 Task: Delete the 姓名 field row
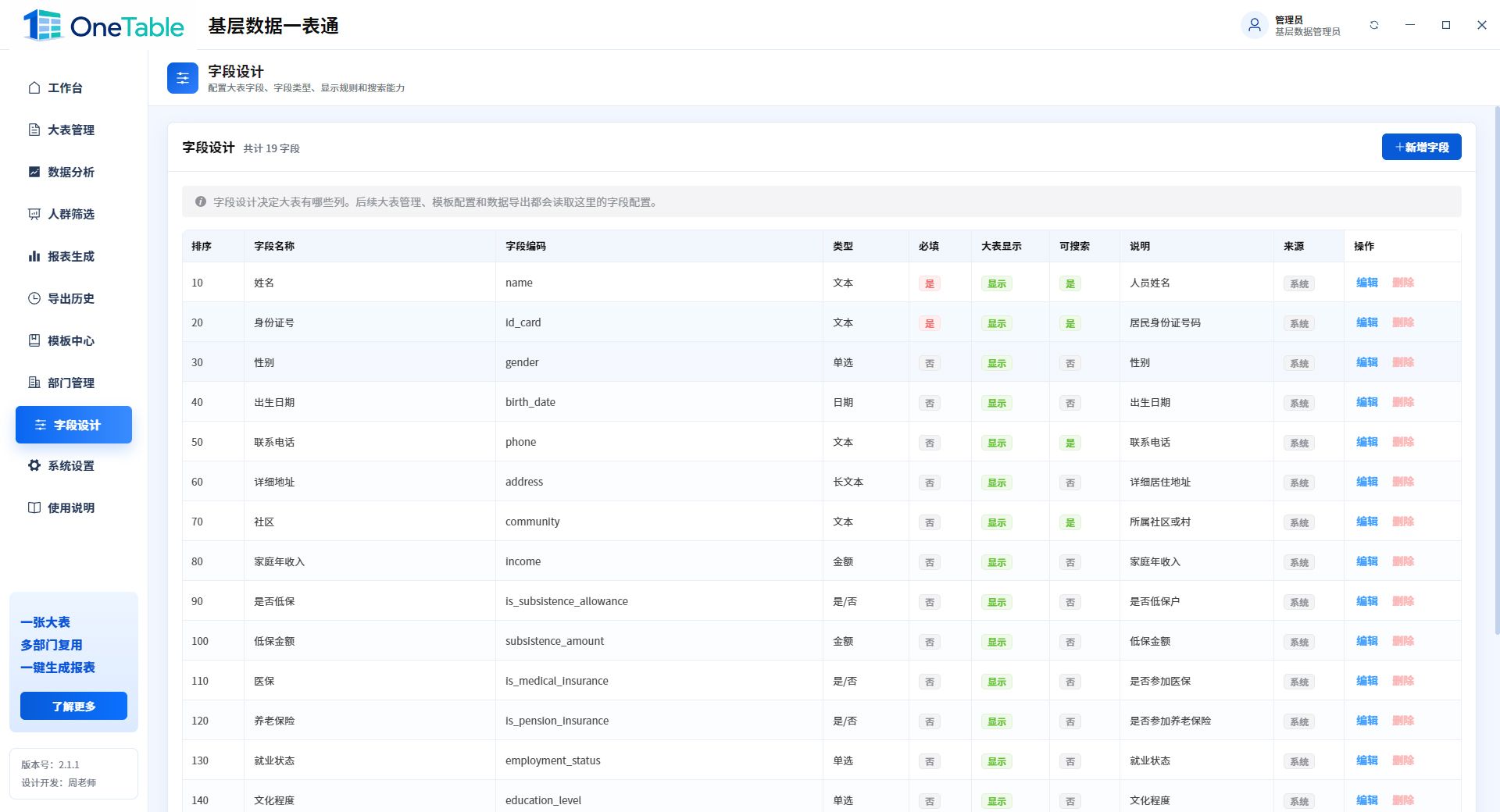[1403, 283]
